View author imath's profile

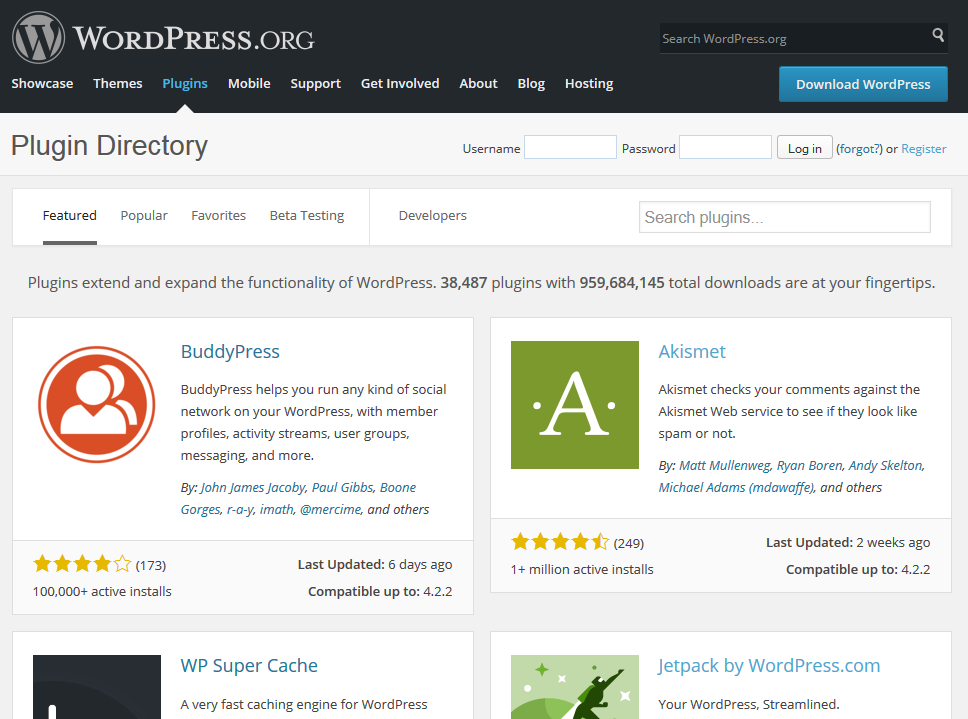(277, 509)
